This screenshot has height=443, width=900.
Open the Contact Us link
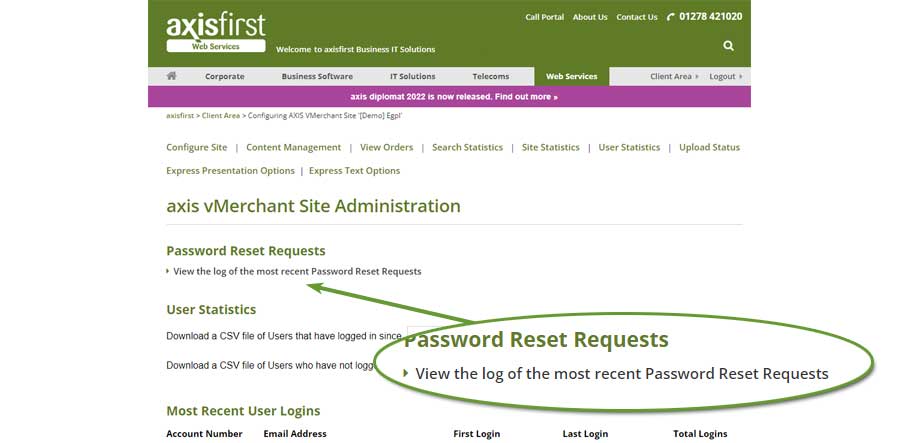[x=637, y=17]
